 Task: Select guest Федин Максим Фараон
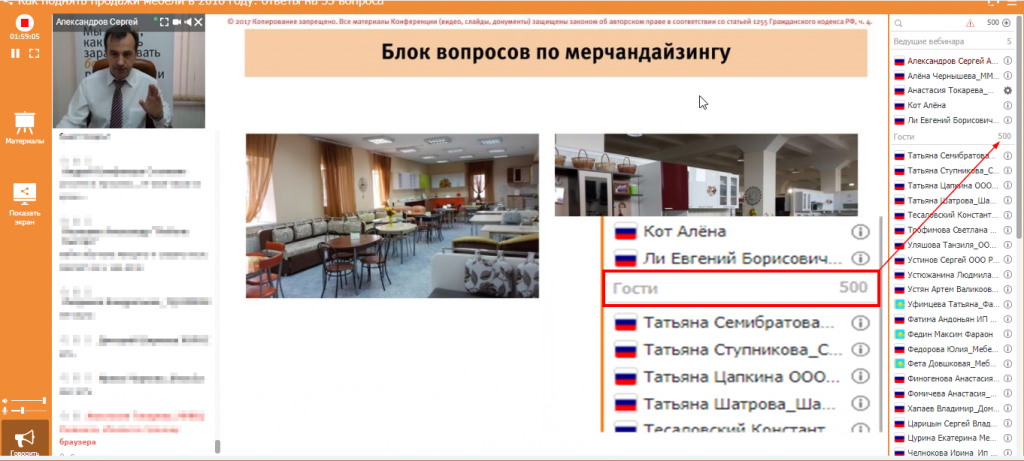click(952, 334)
